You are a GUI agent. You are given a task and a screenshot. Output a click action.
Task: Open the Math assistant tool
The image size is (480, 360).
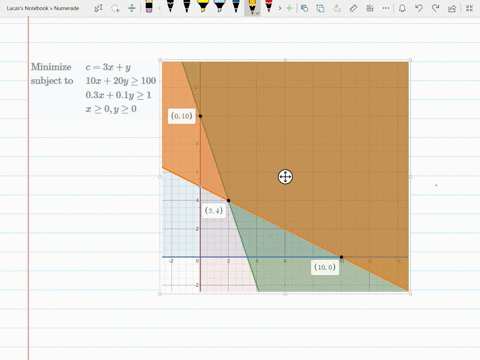(x=370, y=8)
